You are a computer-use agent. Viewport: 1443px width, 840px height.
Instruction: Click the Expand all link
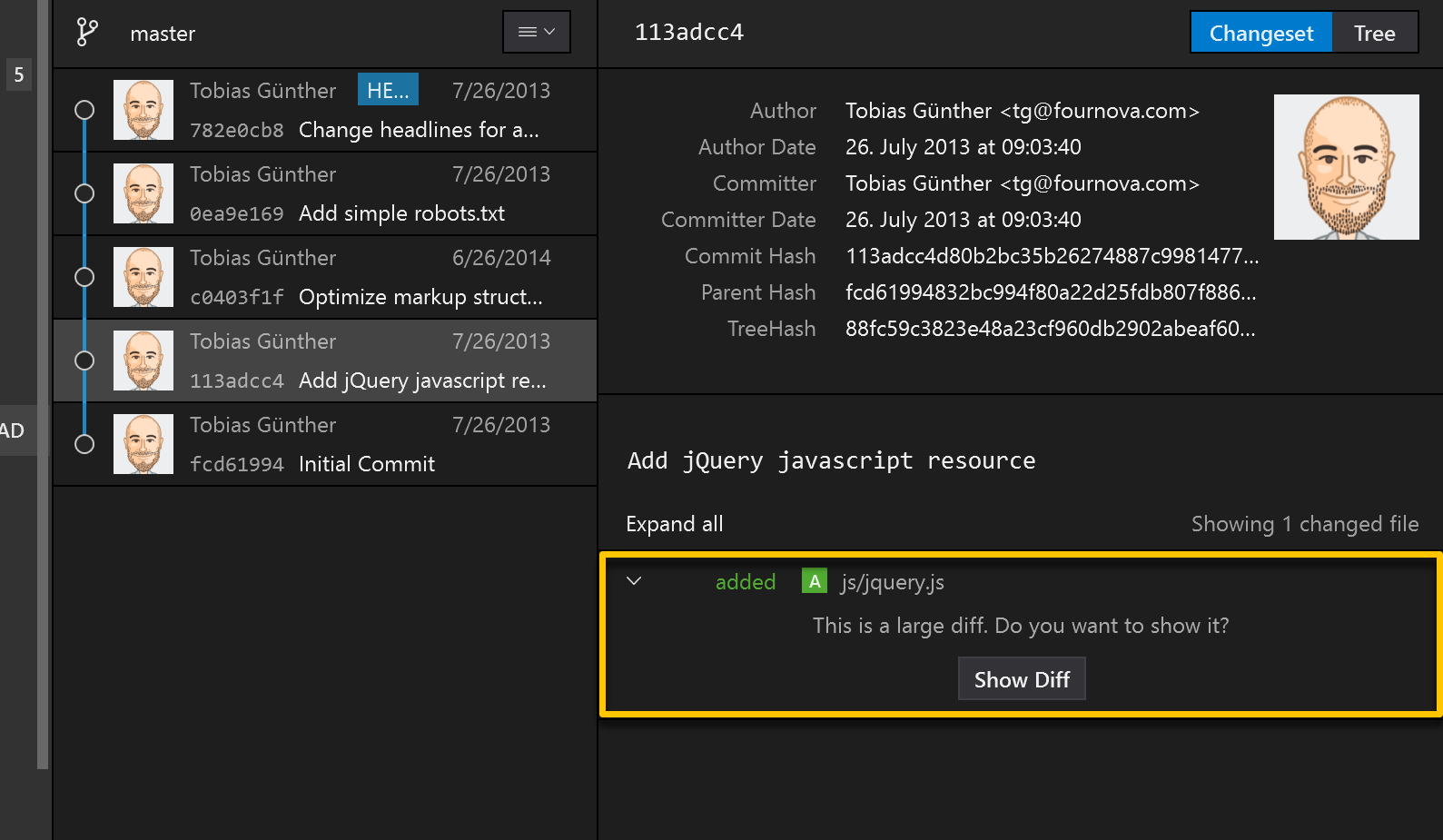(674, 524)
